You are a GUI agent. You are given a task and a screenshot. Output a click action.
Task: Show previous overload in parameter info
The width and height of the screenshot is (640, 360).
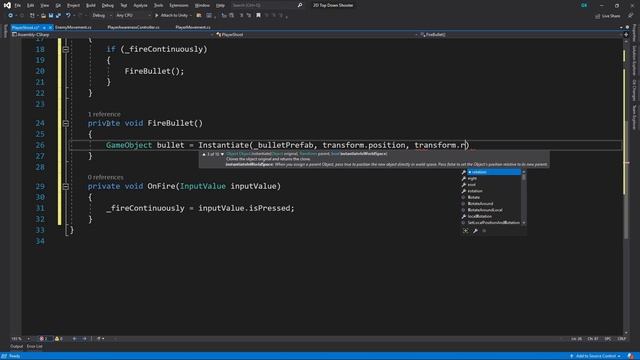point(204,154)
